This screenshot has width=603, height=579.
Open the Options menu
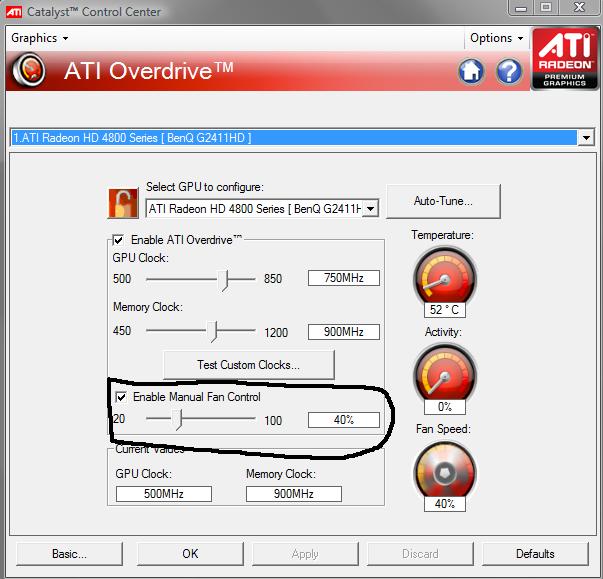click(x=496, y=38)
